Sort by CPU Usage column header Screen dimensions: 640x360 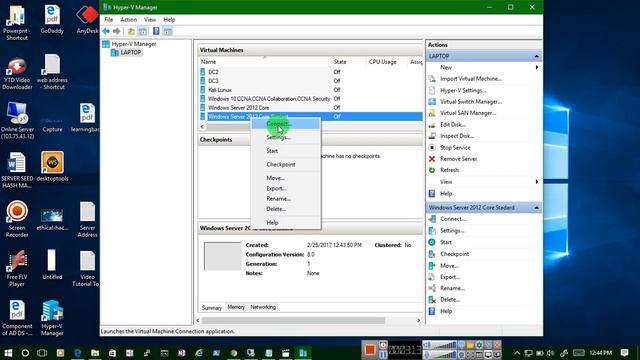[x=387, y=62]
